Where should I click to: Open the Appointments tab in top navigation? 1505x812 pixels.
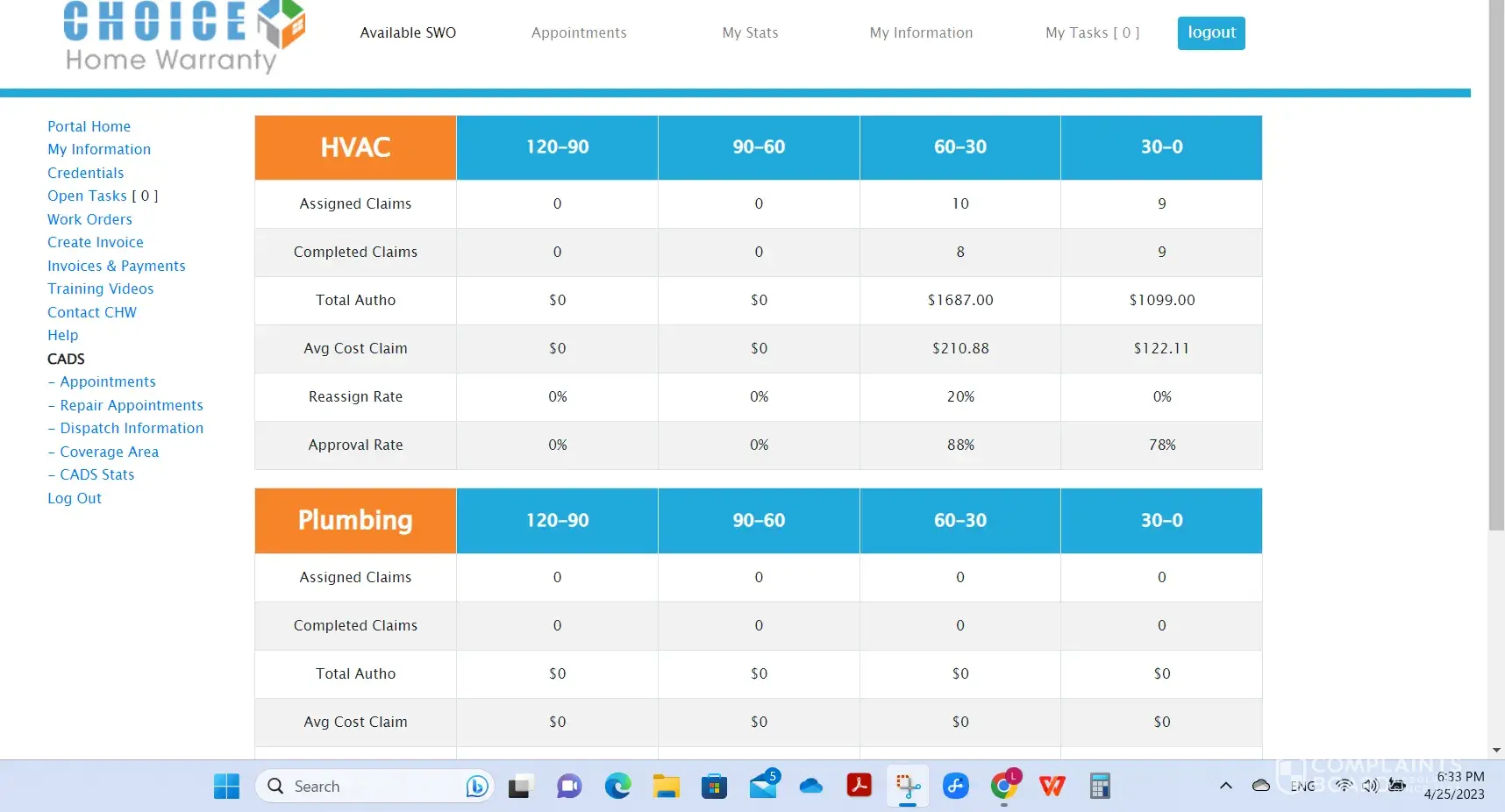tap(579, 32)
